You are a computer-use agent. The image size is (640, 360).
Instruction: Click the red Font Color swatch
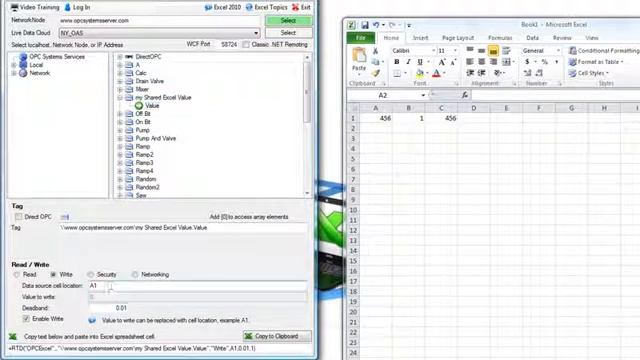tap(436, 73)
